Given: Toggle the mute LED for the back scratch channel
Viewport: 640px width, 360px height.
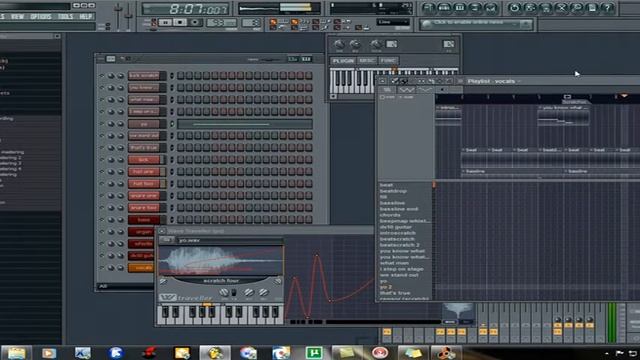Looking at the screenshot, I should coord(102,76).
